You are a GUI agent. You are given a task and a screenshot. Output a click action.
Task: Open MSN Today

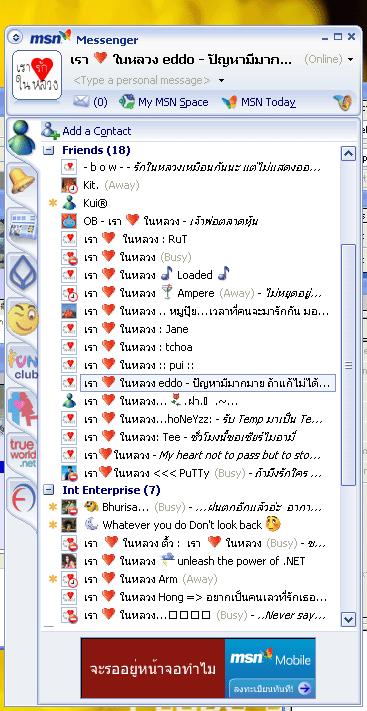pyautogui.click(x=259, y=102)
